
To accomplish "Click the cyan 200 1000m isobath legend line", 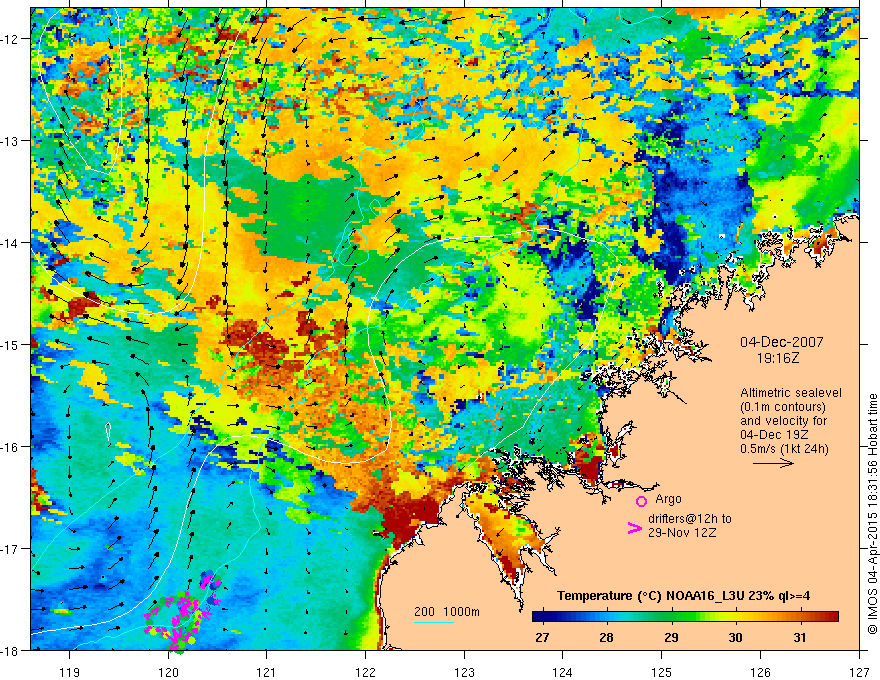I will pyautogui.click(x=434, y=622).
